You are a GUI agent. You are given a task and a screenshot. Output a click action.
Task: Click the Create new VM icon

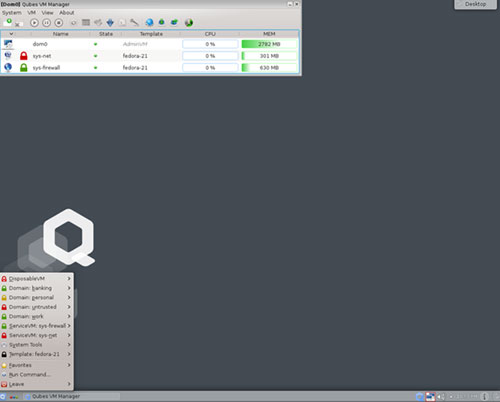tap(8, 22)
